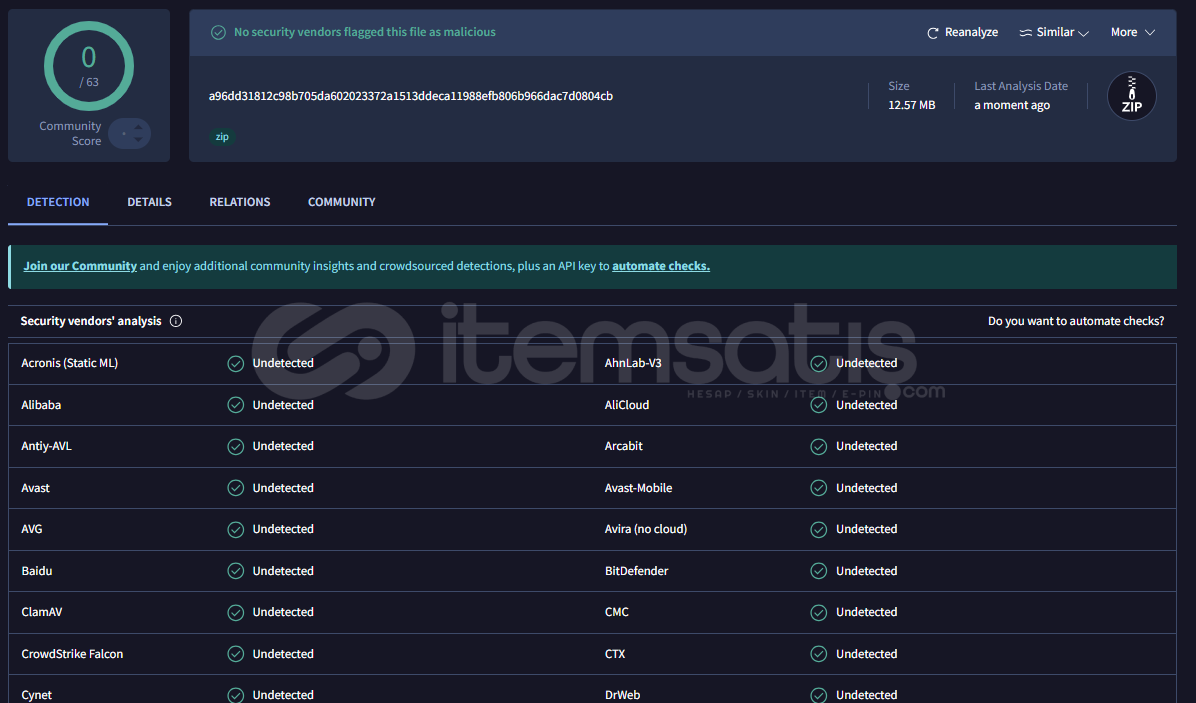
Task: Click the BitDefender vendor name
Action: (636, 571)
